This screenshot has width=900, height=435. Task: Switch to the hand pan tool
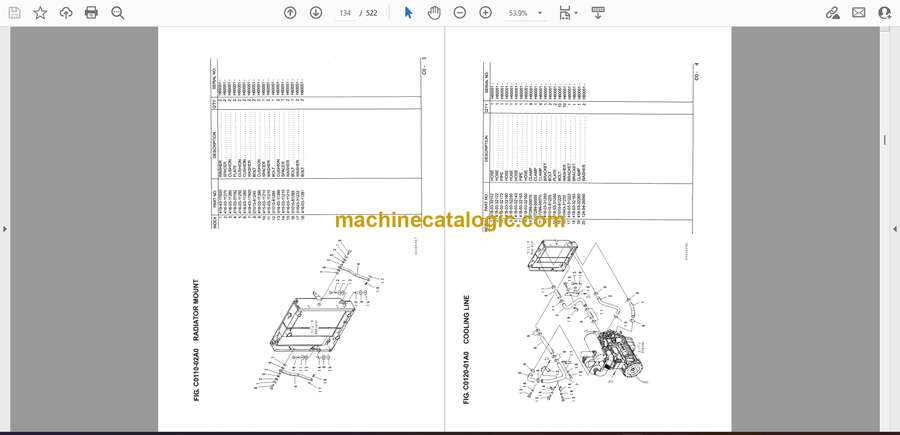(x=434, y=13)
